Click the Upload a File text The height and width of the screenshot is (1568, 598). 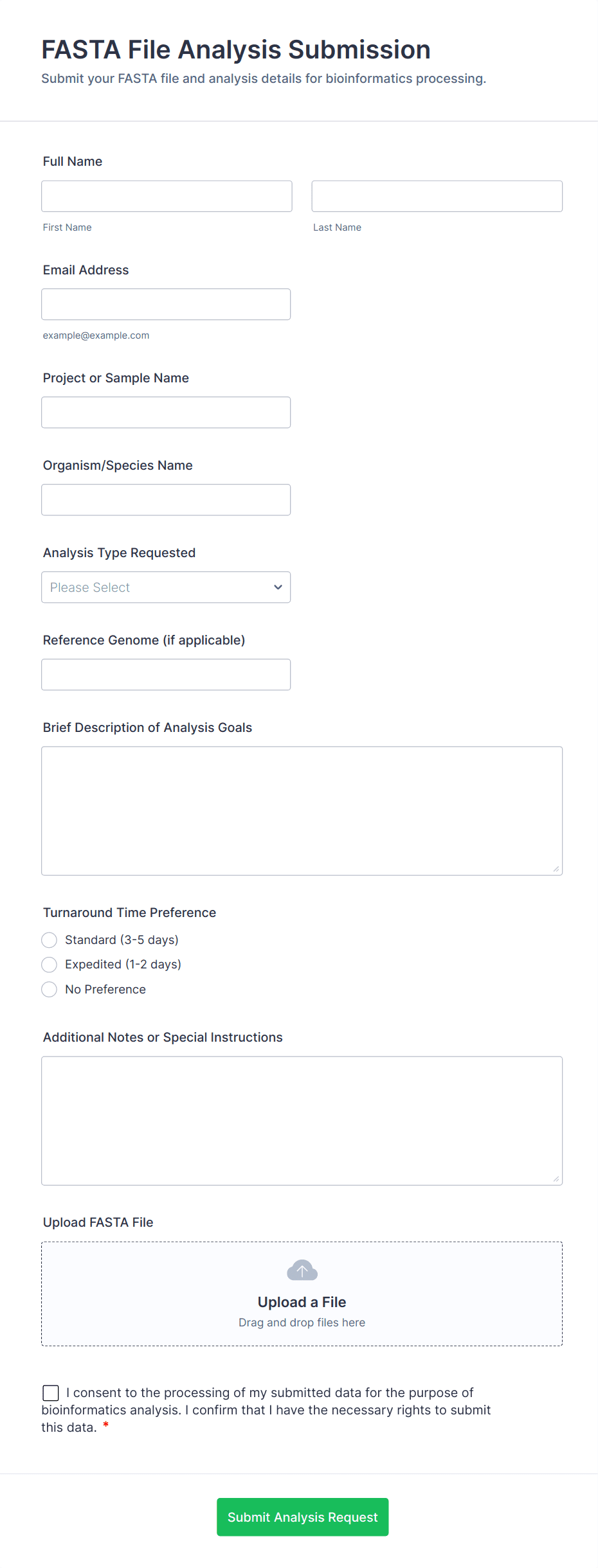302,1302
